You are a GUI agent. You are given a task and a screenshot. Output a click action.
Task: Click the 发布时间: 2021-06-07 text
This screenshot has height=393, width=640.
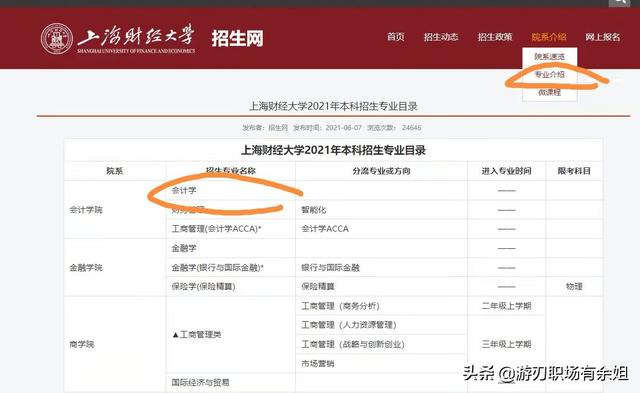327,128
